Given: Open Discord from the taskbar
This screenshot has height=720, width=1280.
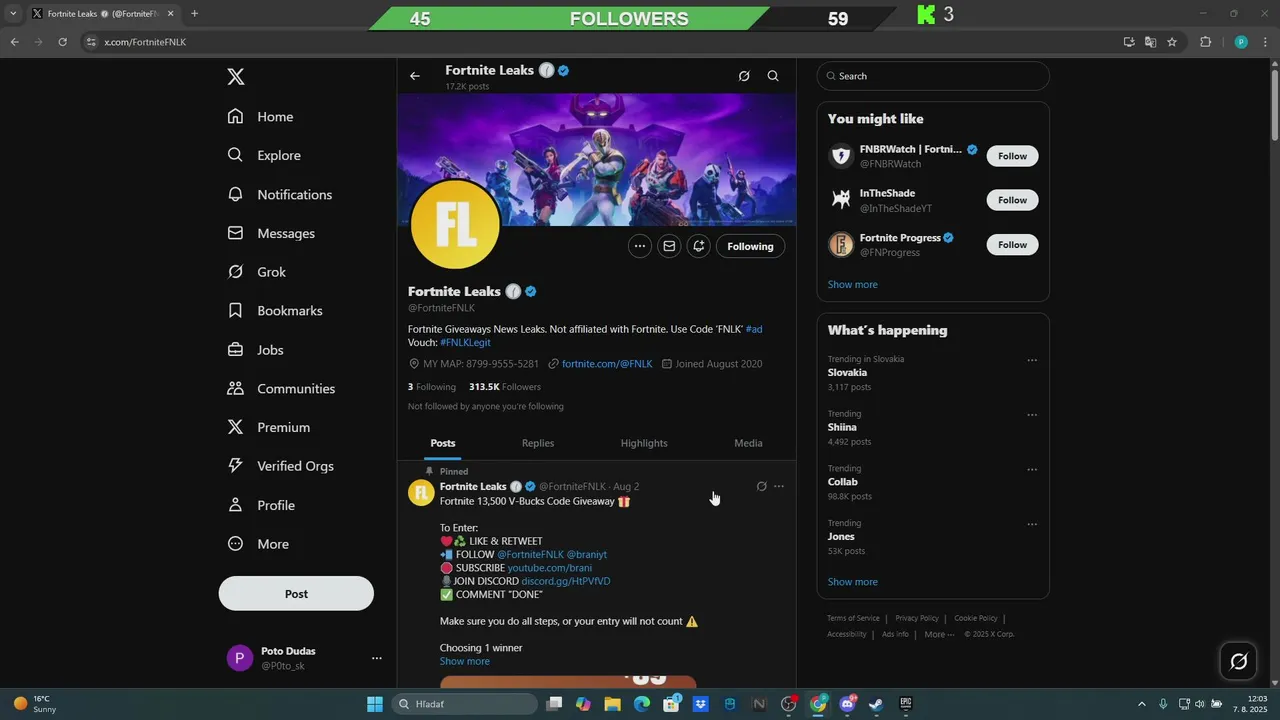Looking at the screenshot, I should tap(848, 704).
